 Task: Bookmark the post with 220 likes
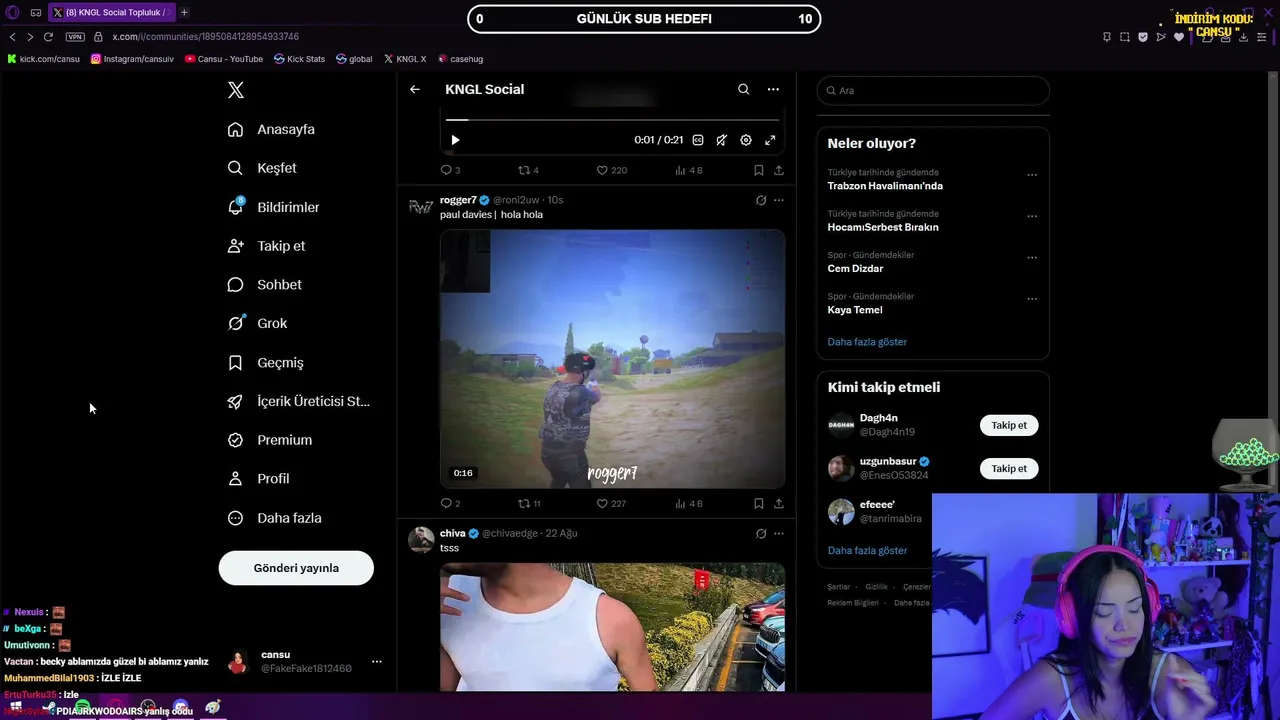click(759, 170)
